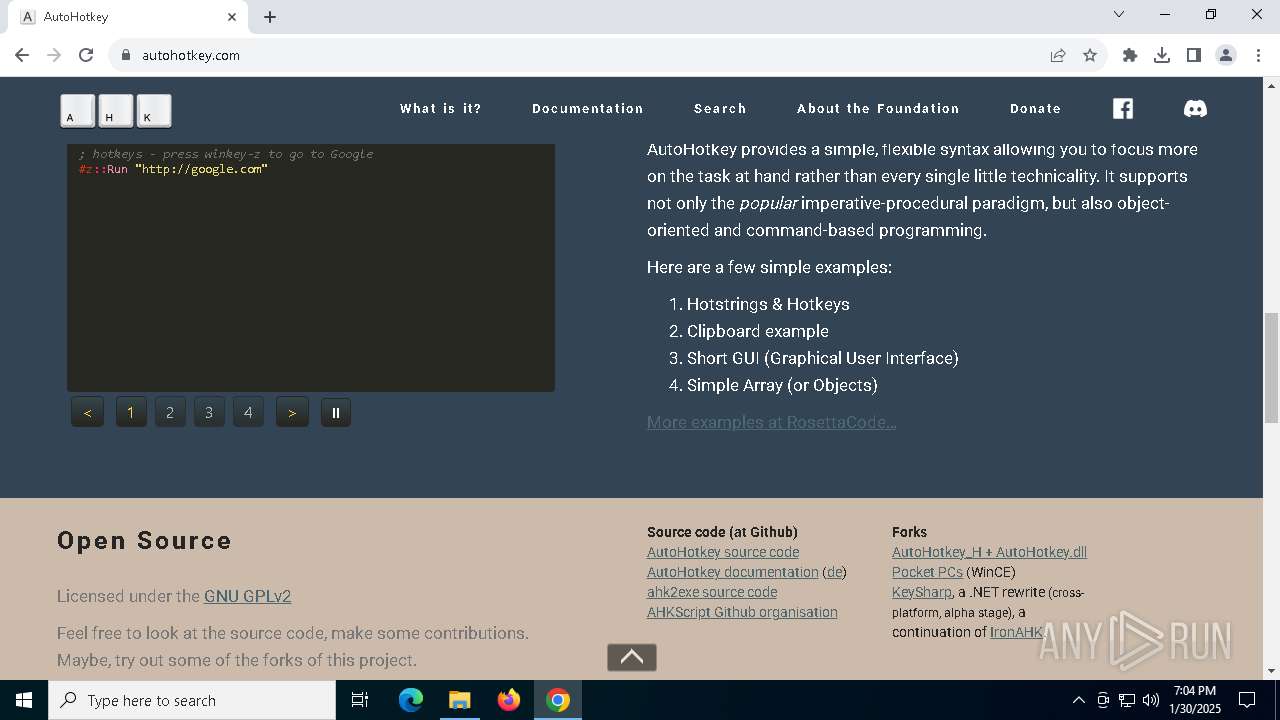Open volume control in tray
Image resolution: width=1280 pixels, height=720 pixels.
coord(1151,700)
